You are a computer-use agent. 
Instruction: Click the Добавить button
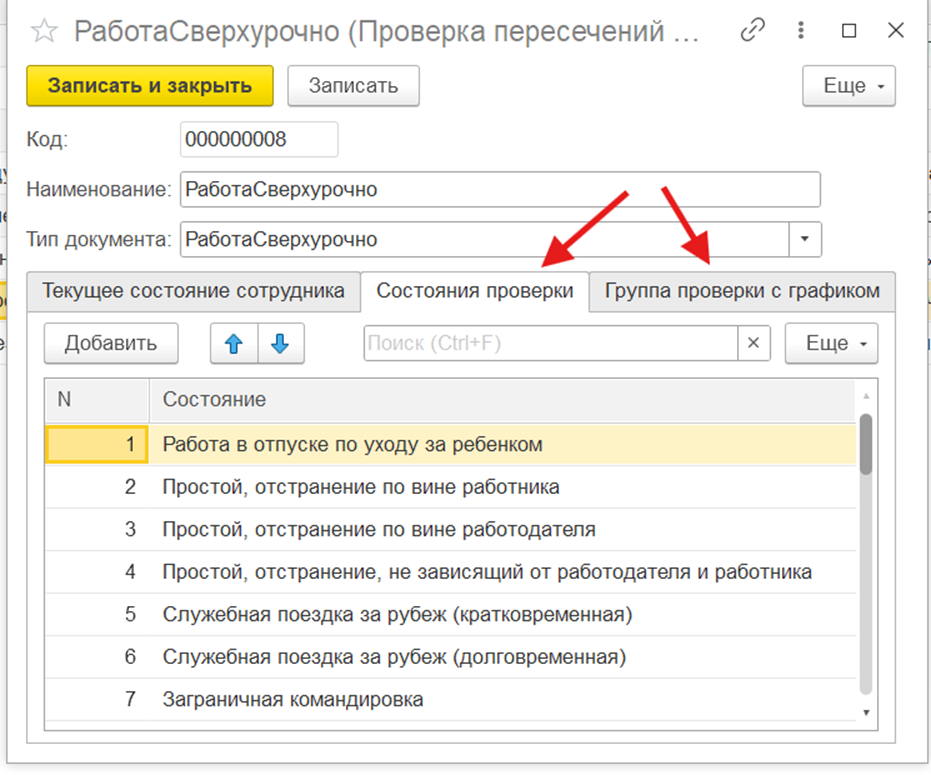111,343
